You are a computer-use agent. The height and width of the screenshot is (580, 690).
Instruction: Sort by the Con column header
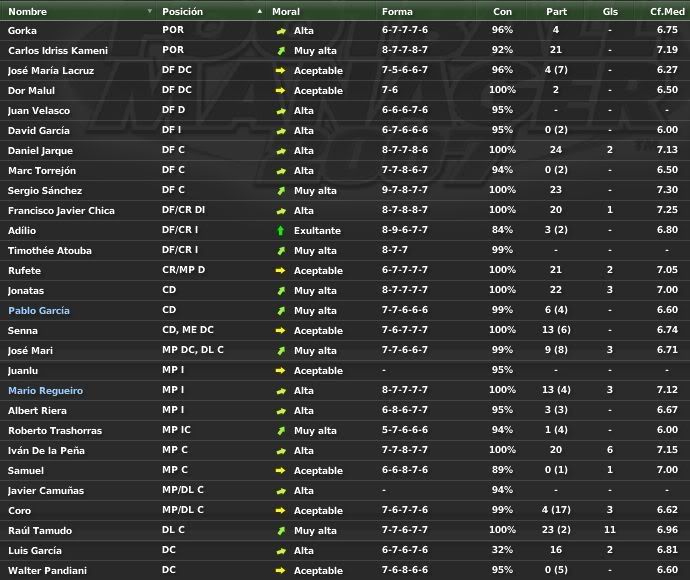pos(502,11)
